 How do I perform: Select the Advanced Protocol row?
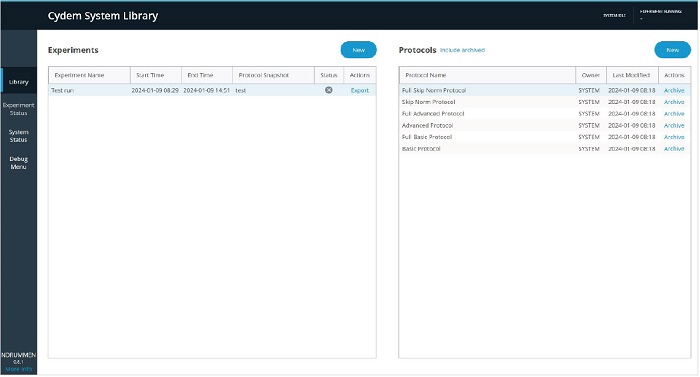[545, 126]
